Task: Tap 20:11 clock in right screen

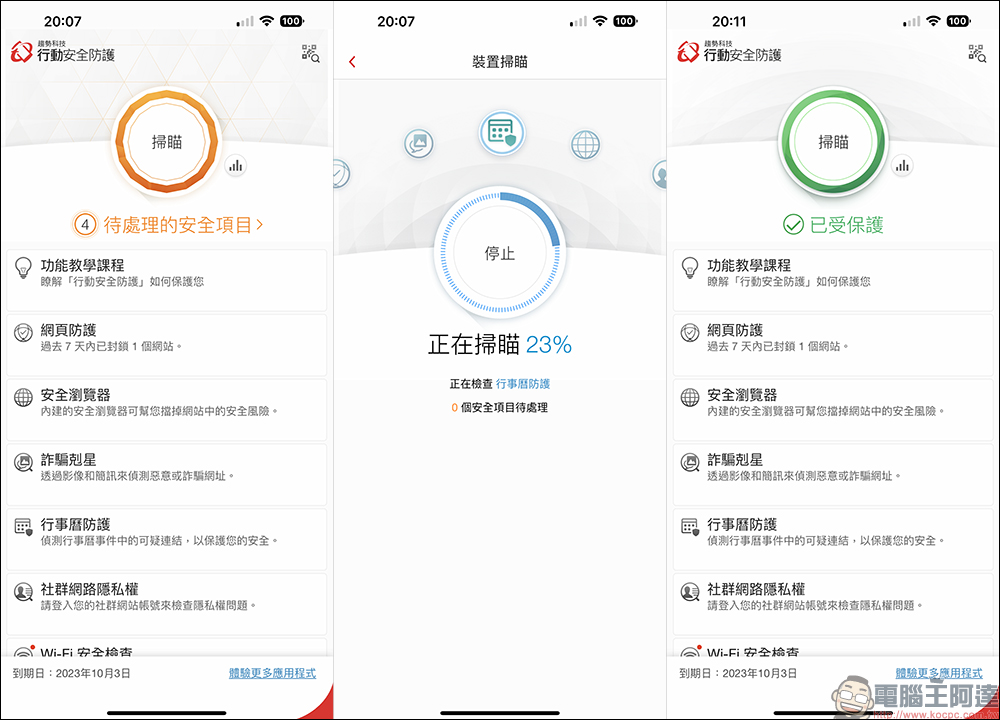Action: (x=728, y=21)
